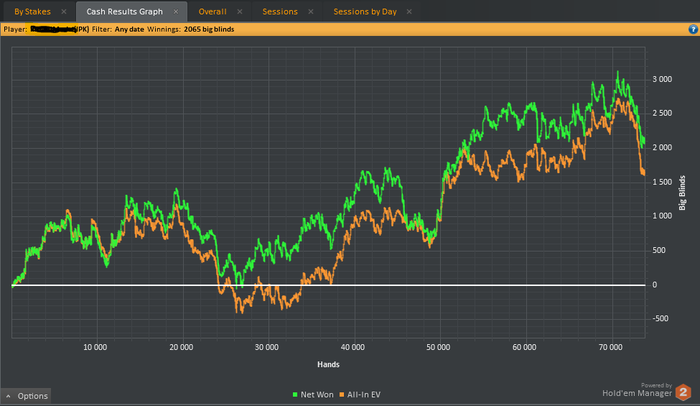This screenshot has height=406, width=700.
Task: Close the Sessions tab
Action: click(x=311, y=12)
